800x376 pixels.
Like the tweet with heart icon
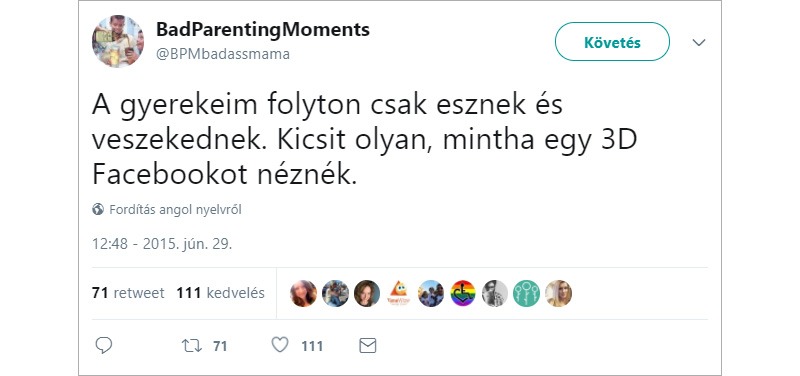tap(280, 345)
